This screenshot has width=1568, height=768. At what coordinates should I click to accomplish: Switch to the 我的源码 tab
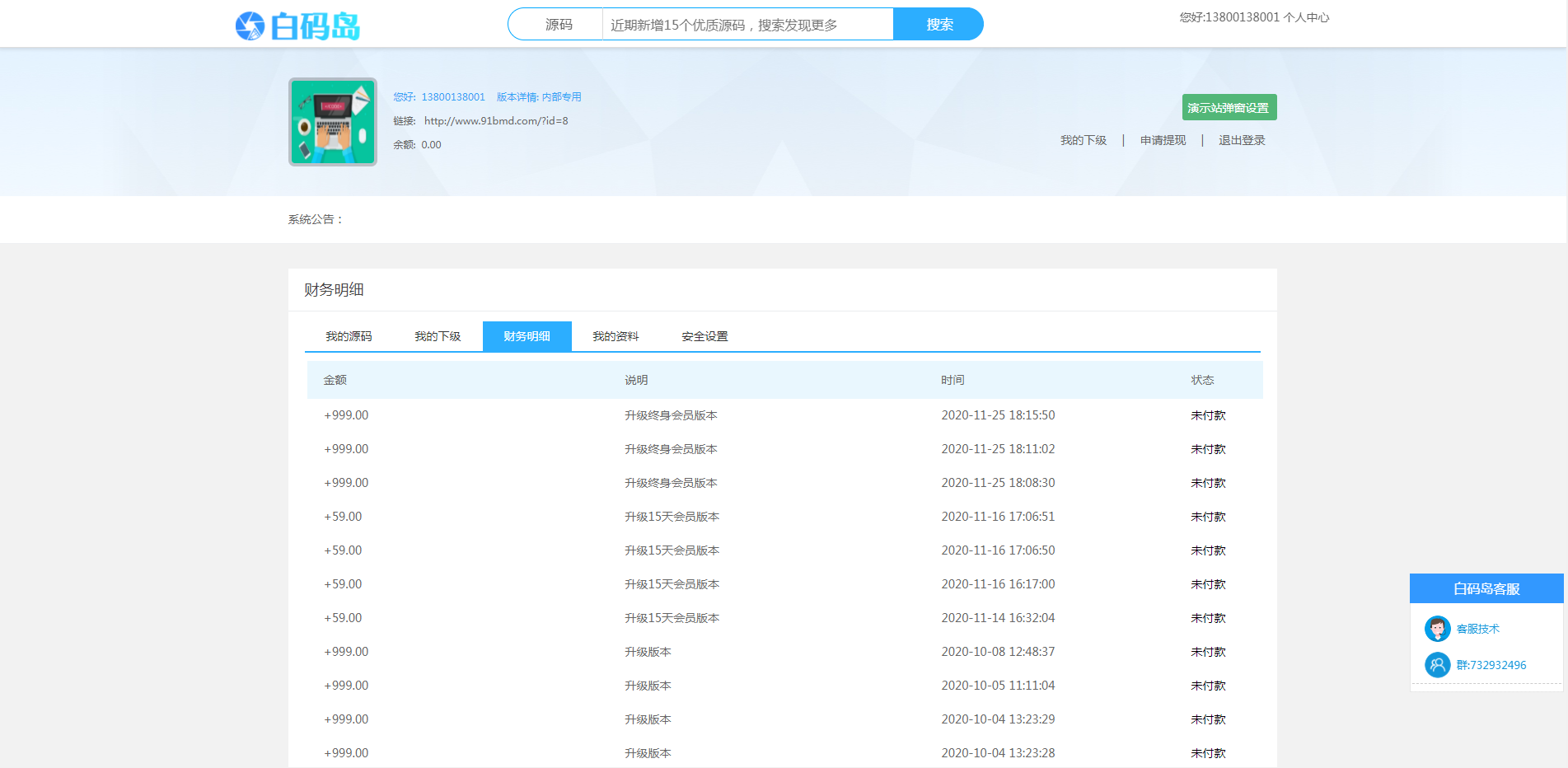pos(348,336)
